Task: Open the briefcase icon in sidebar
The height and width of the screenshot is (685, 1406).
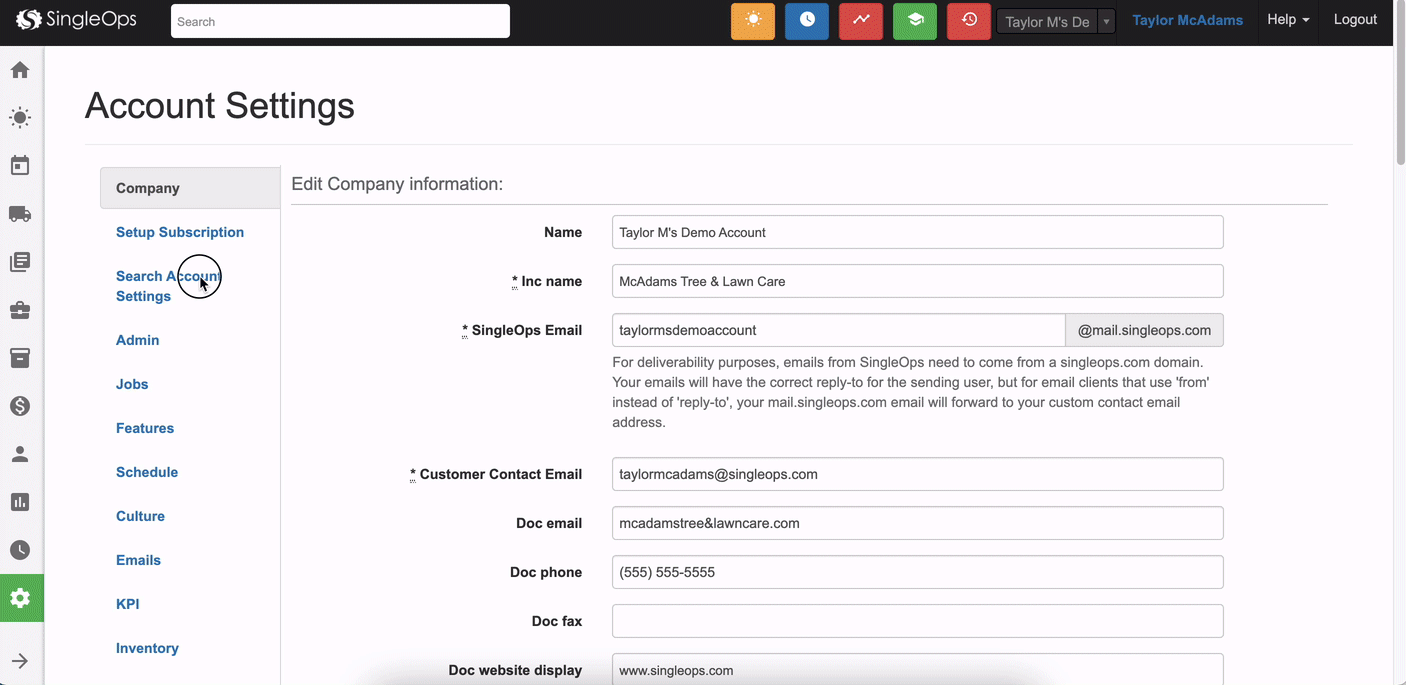Action: 20,310
